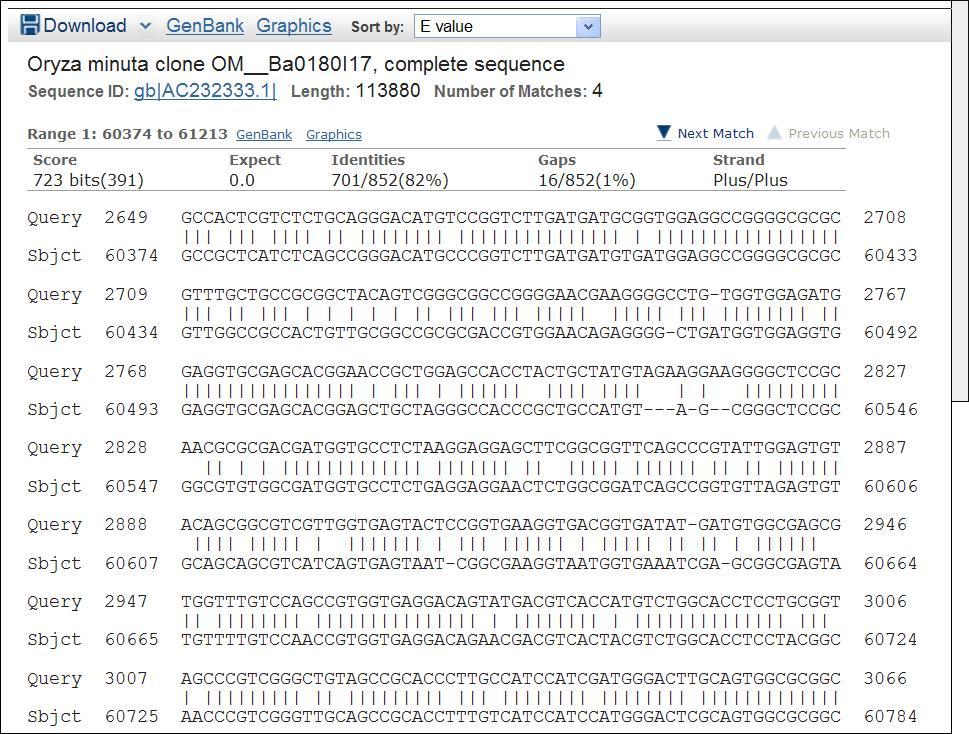The image size is (969, 734).
Task: Click the Gaps value 16/852(1%)
Action: click(x=587, y=180)
